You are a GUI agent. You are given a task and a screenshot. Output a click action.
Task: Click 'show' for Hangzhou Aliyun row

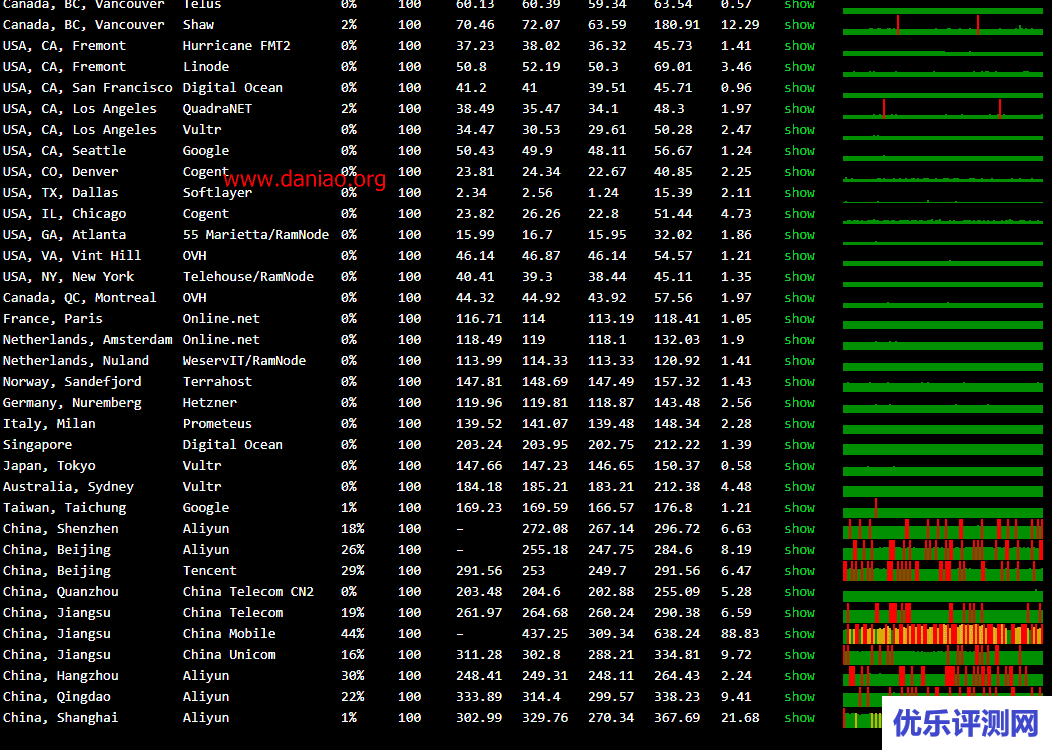(x=800, y=676)
